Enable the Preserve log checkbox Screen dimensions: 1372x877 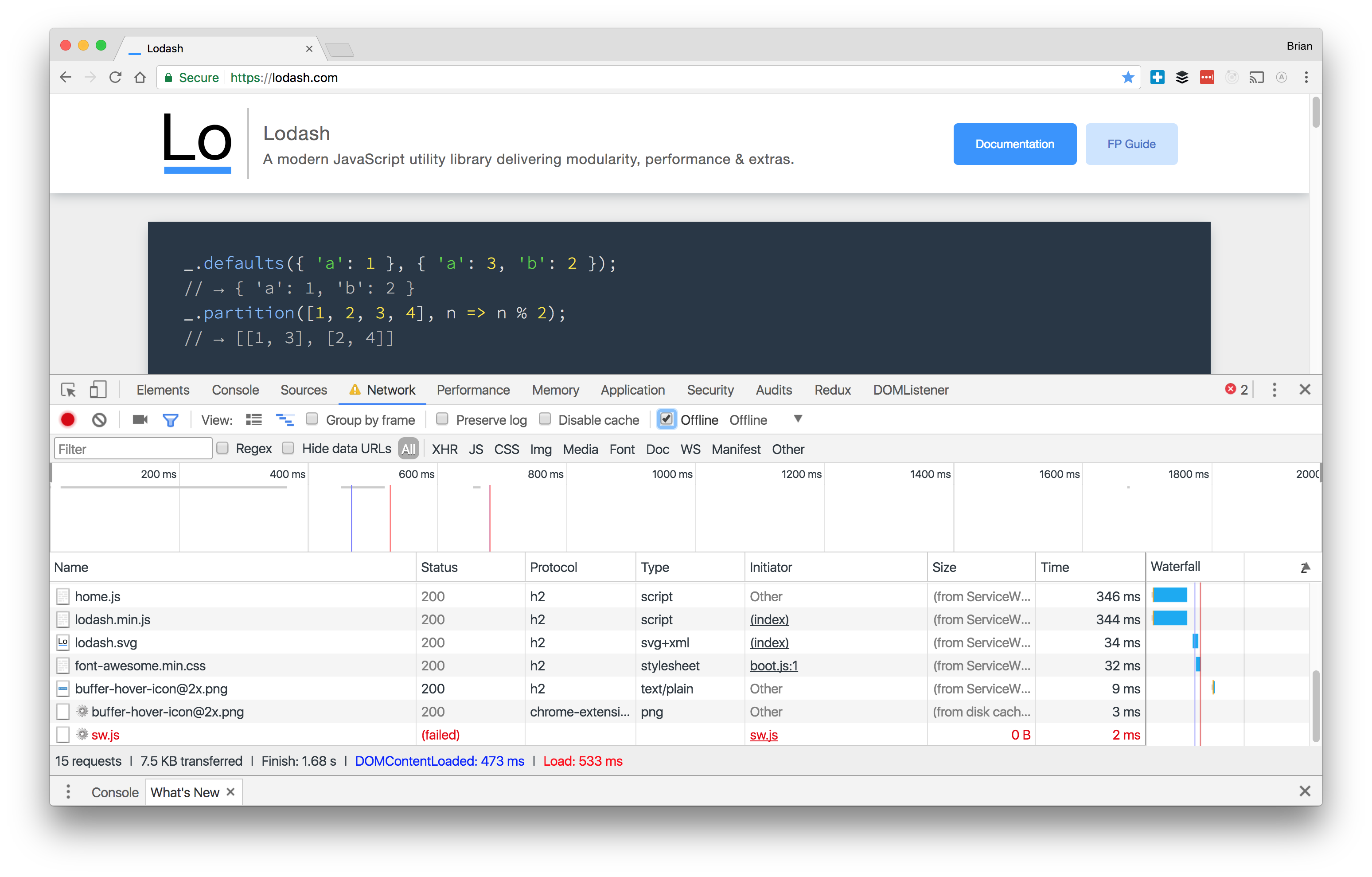point(442,419)
